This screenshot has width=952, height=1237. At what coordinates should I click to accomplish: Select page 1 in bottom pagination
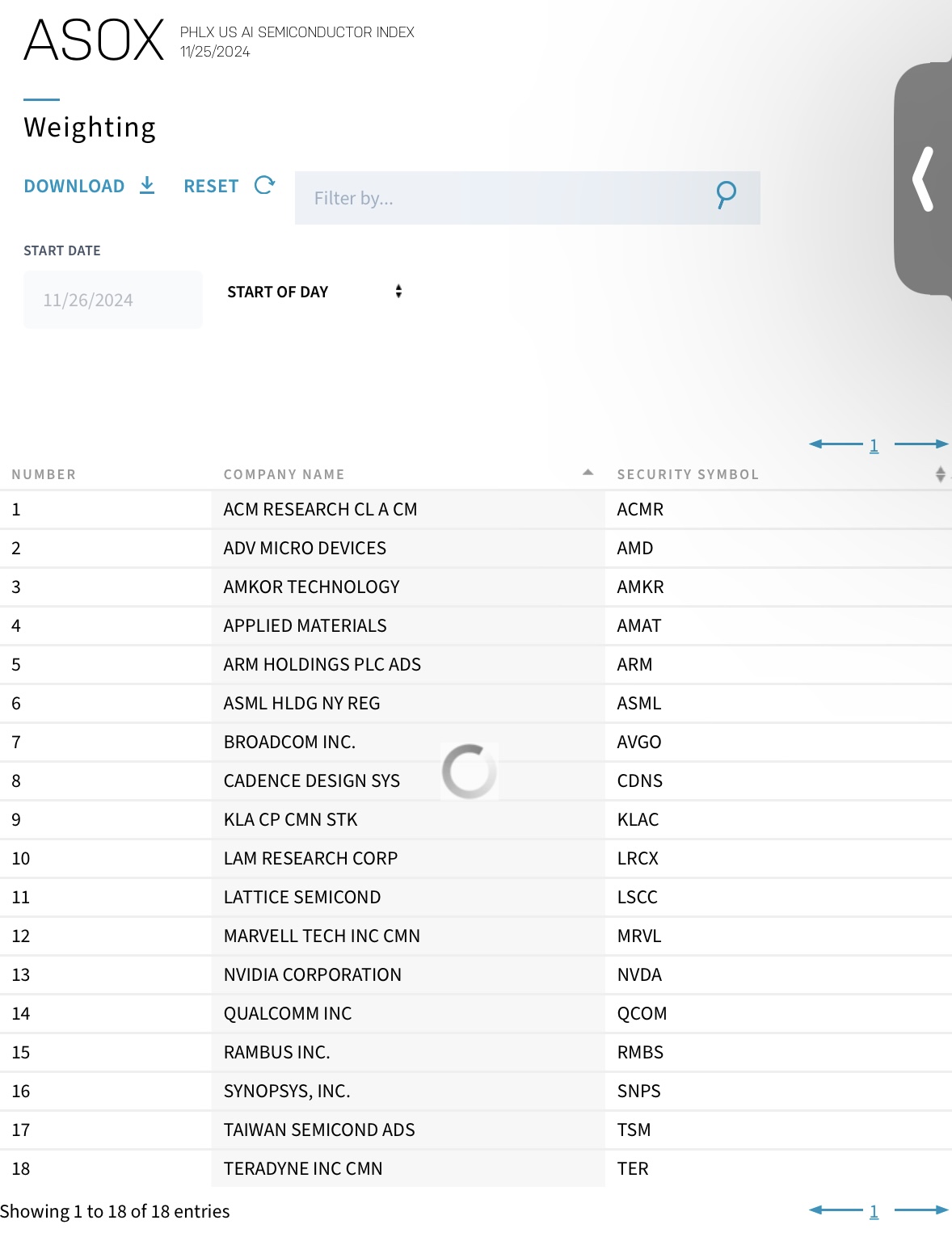pos(874,1211)
